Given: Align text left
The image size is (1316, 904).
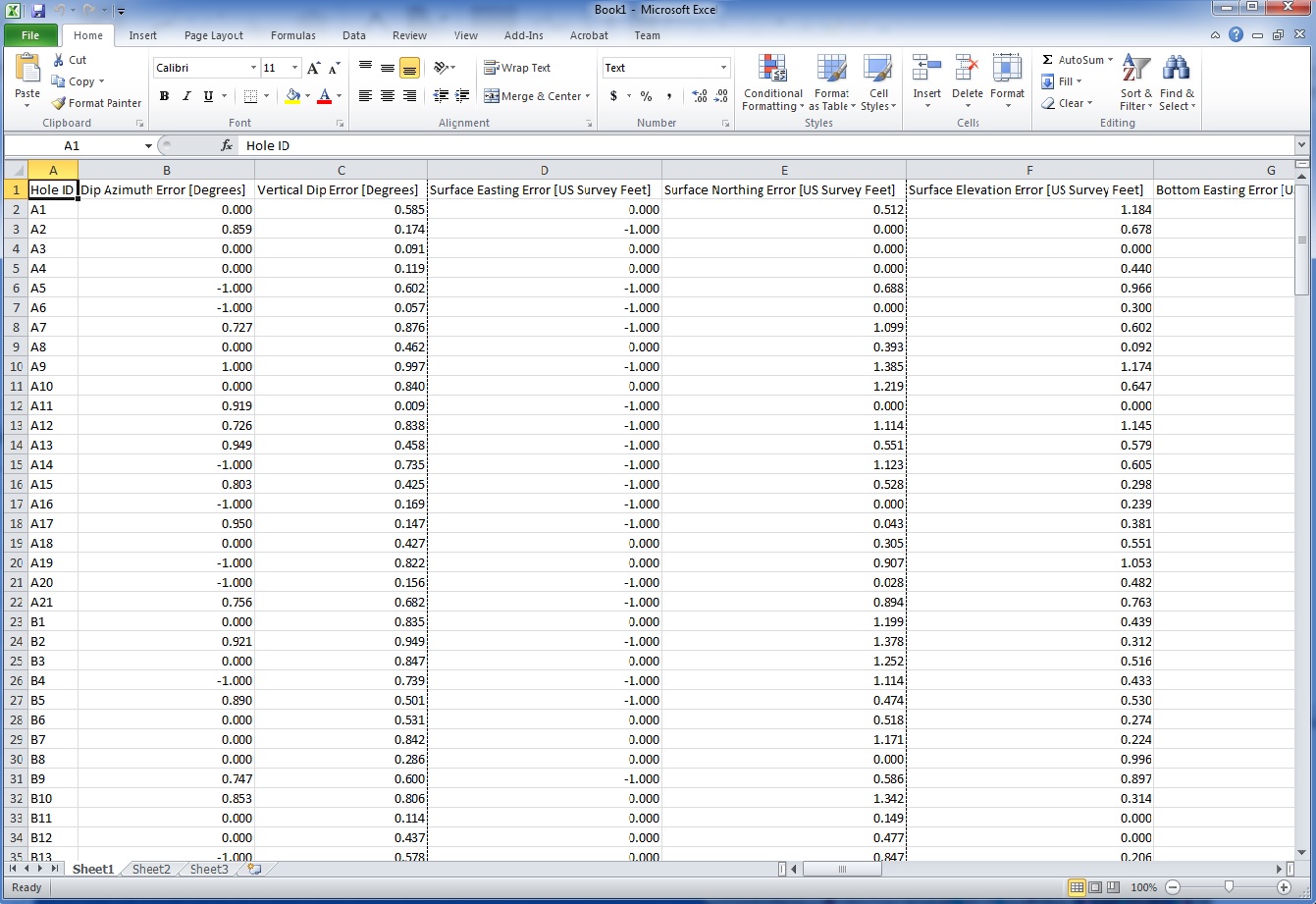Looking at the screenshot, I should 365,96.
